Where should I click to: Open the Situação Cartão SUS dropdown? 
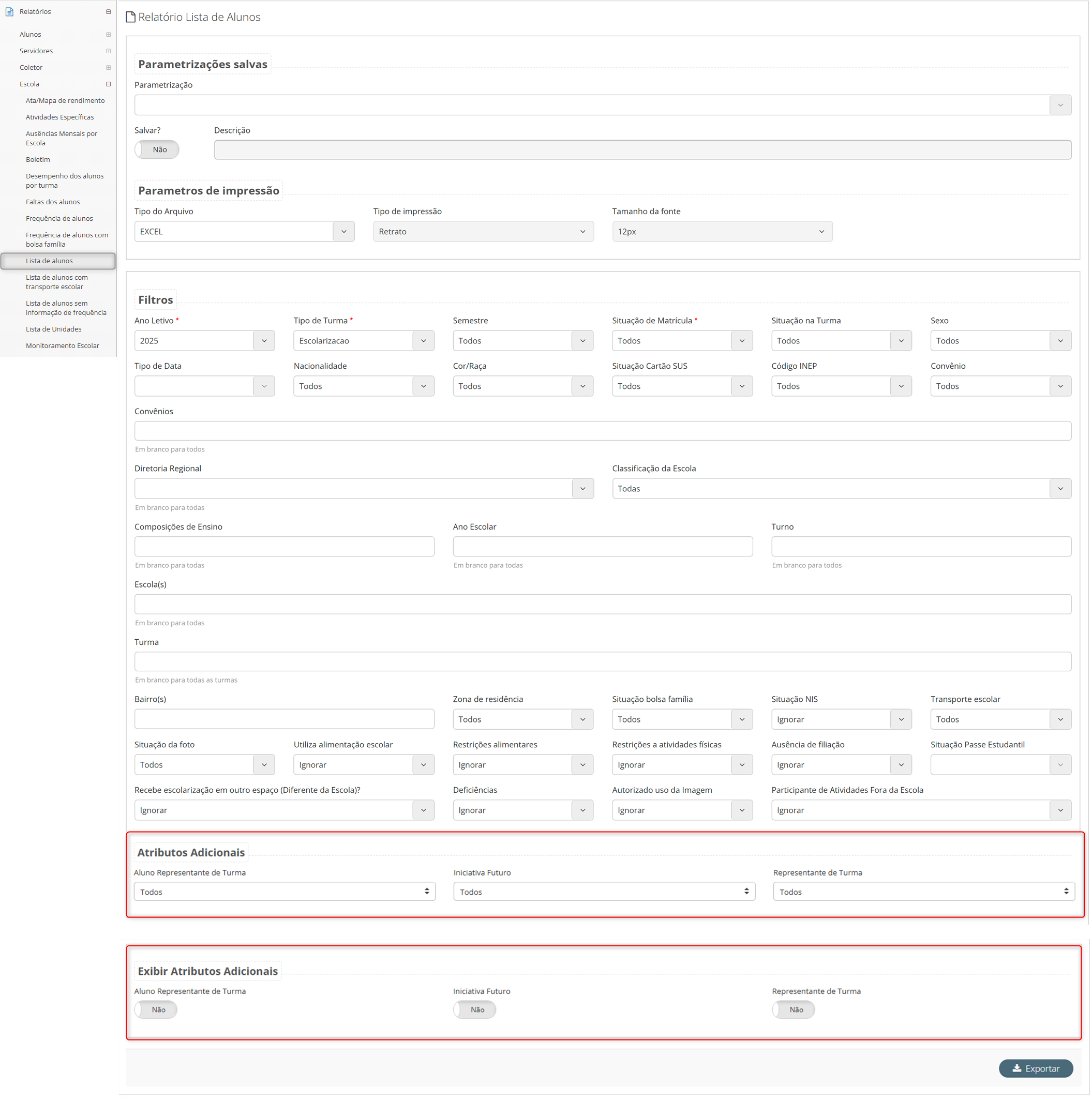(682, 386)
